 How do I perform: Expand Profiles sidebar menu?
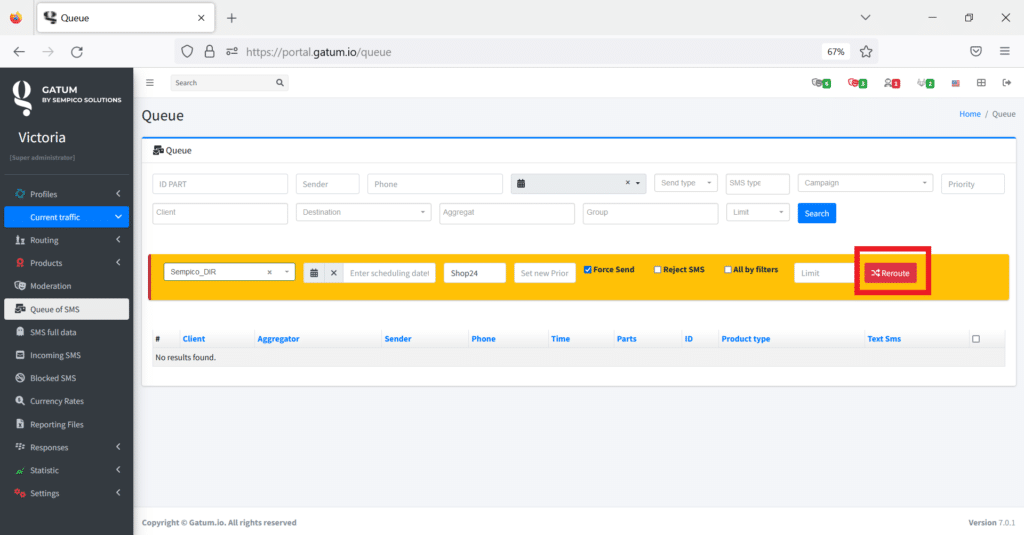67,194
